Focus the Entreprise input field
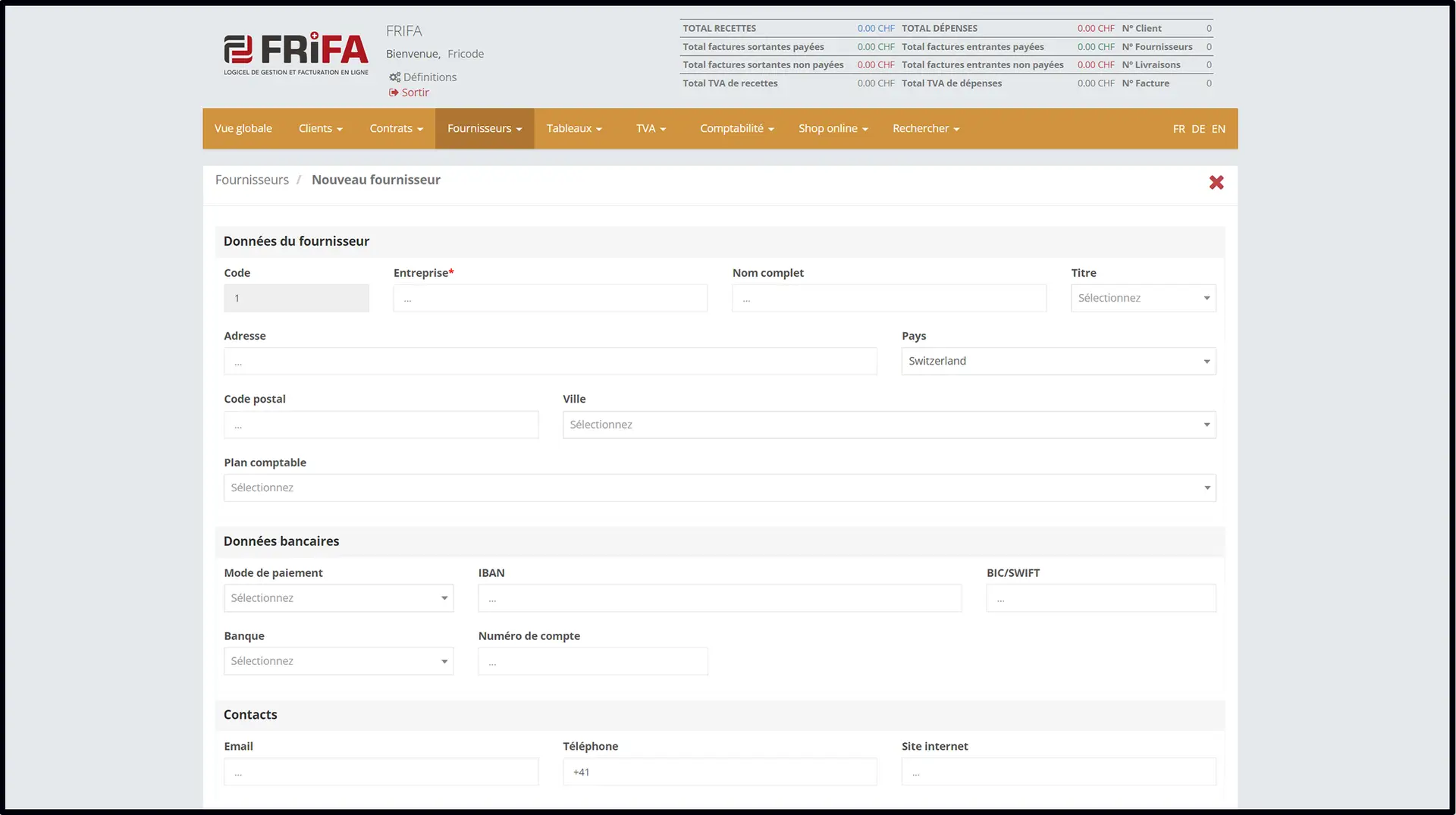 click(551, 298)
